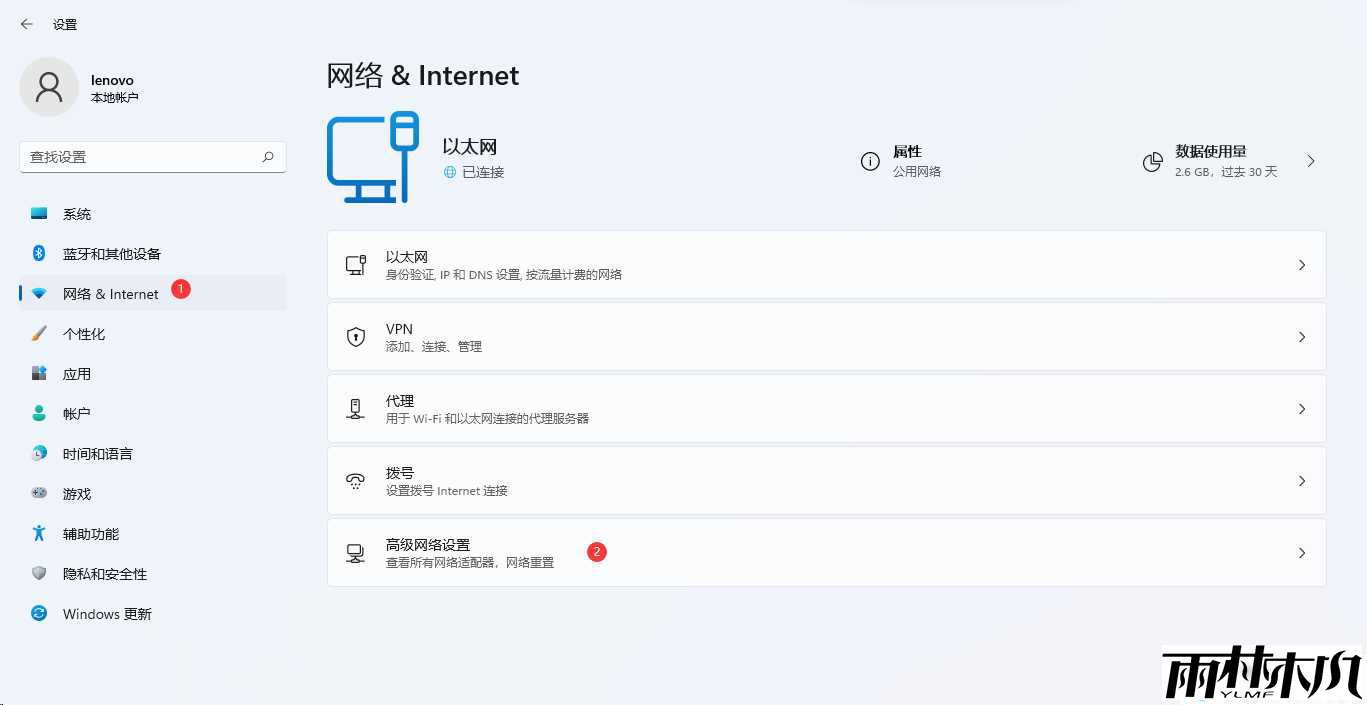
Task: Select the VPN shield icon
Action: pyautogui.click(x=356, y=336)
